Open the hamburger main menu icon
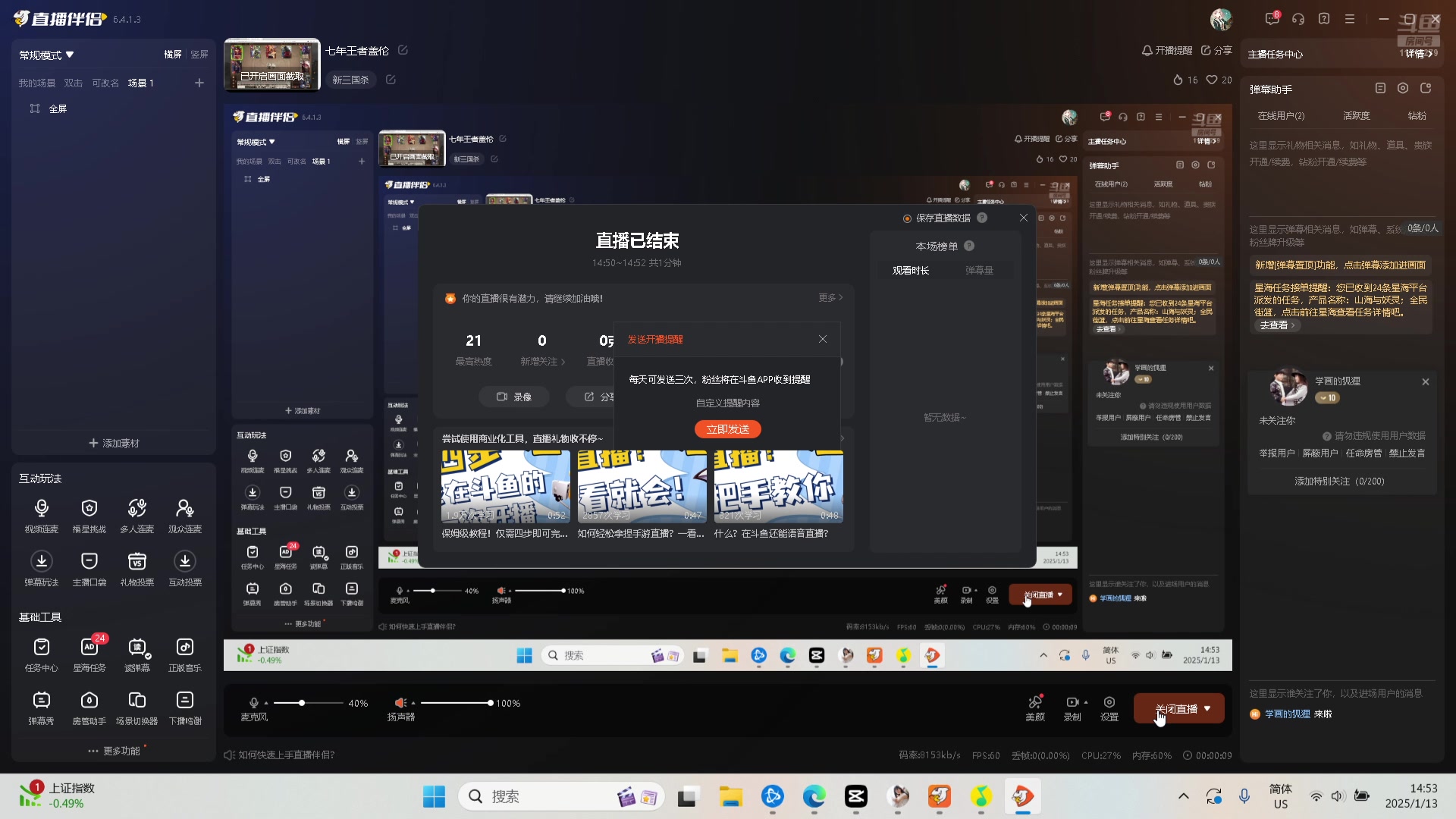Screen dimensions: 1456x819 [1350, 19]
